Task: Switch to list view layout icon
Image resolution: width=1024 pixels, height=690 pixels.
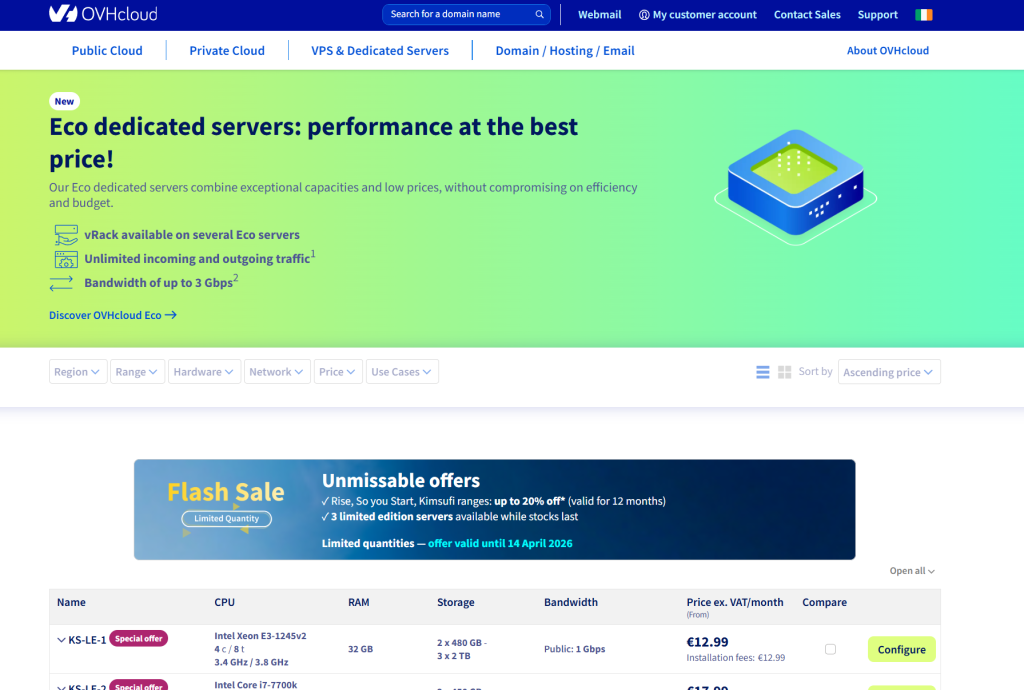Action: [763, 372]
